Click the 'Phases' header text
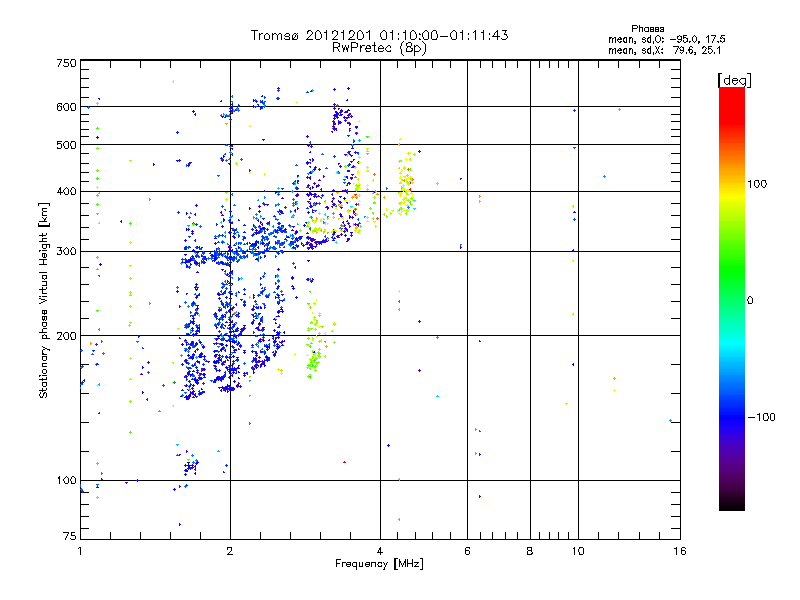Screen dimensions: 800x600 pyautogui.click(x=647, y=29)
